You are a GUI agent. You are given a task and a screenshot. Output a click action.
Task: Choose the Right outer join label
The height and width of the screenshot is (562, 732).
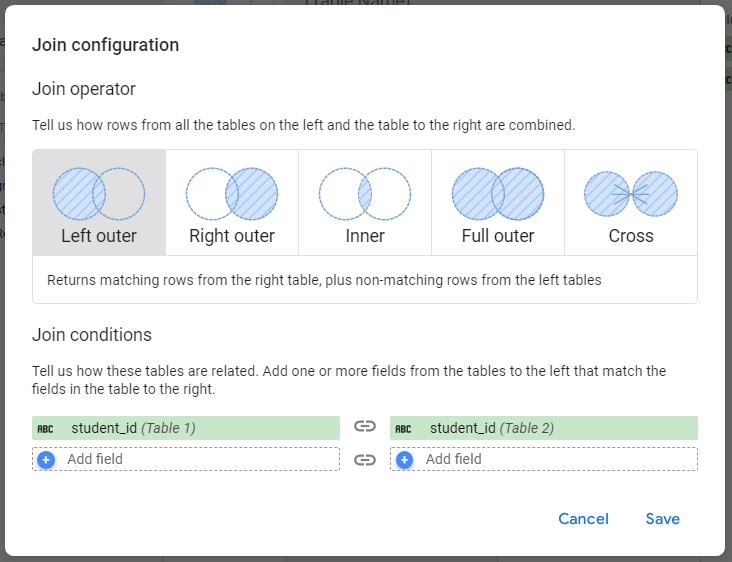click(232, 237)
